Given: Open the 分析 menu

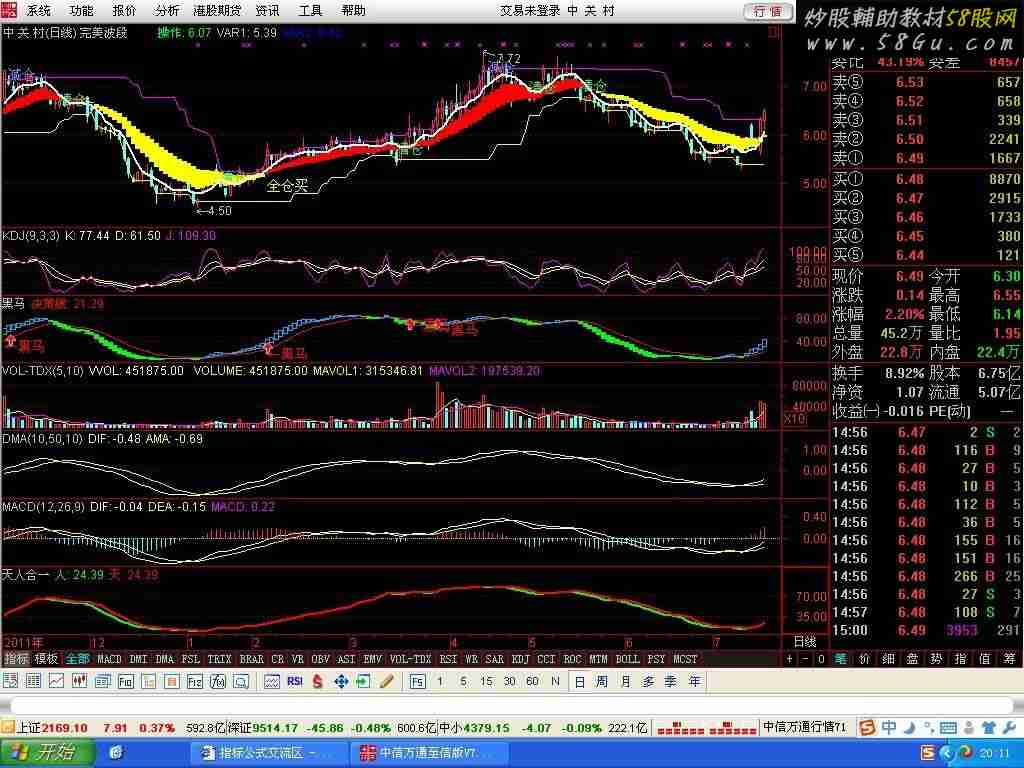Looking at the screenshot, I should tap(167, 10).
